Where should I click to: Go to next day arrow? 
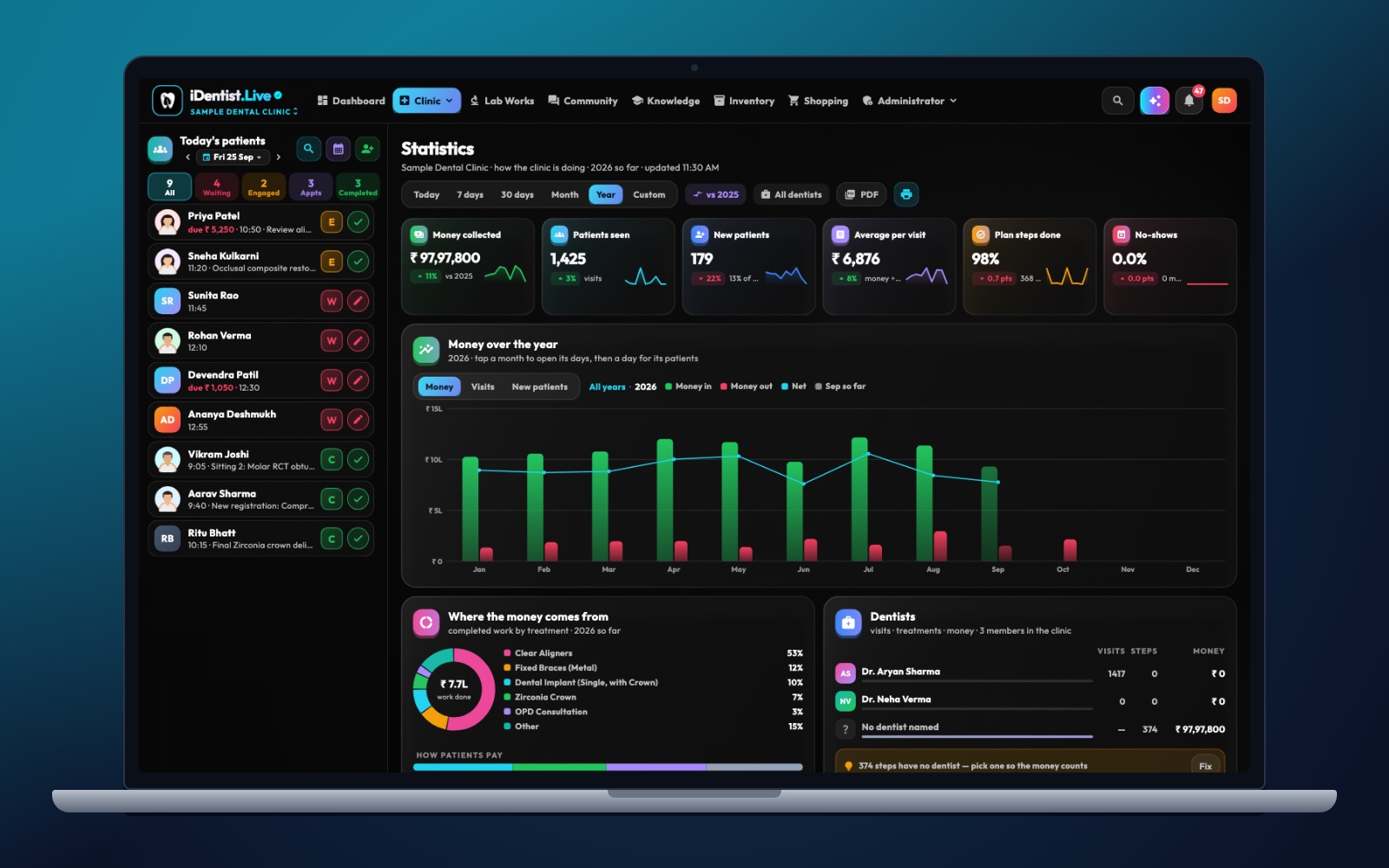click(x=278, y=157)
